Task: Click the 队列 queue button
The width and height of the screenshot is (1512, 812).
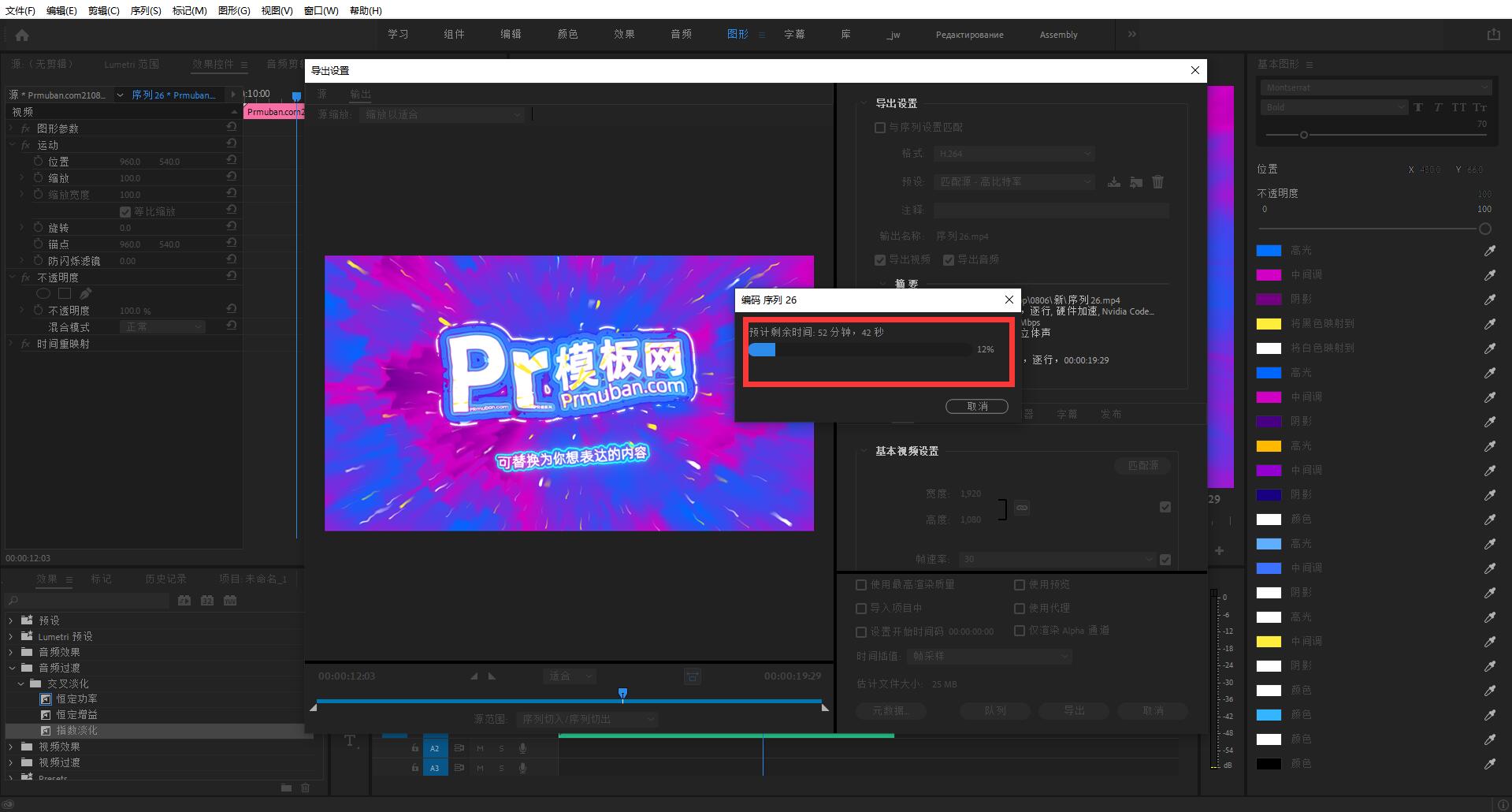Action: point(994,710)
